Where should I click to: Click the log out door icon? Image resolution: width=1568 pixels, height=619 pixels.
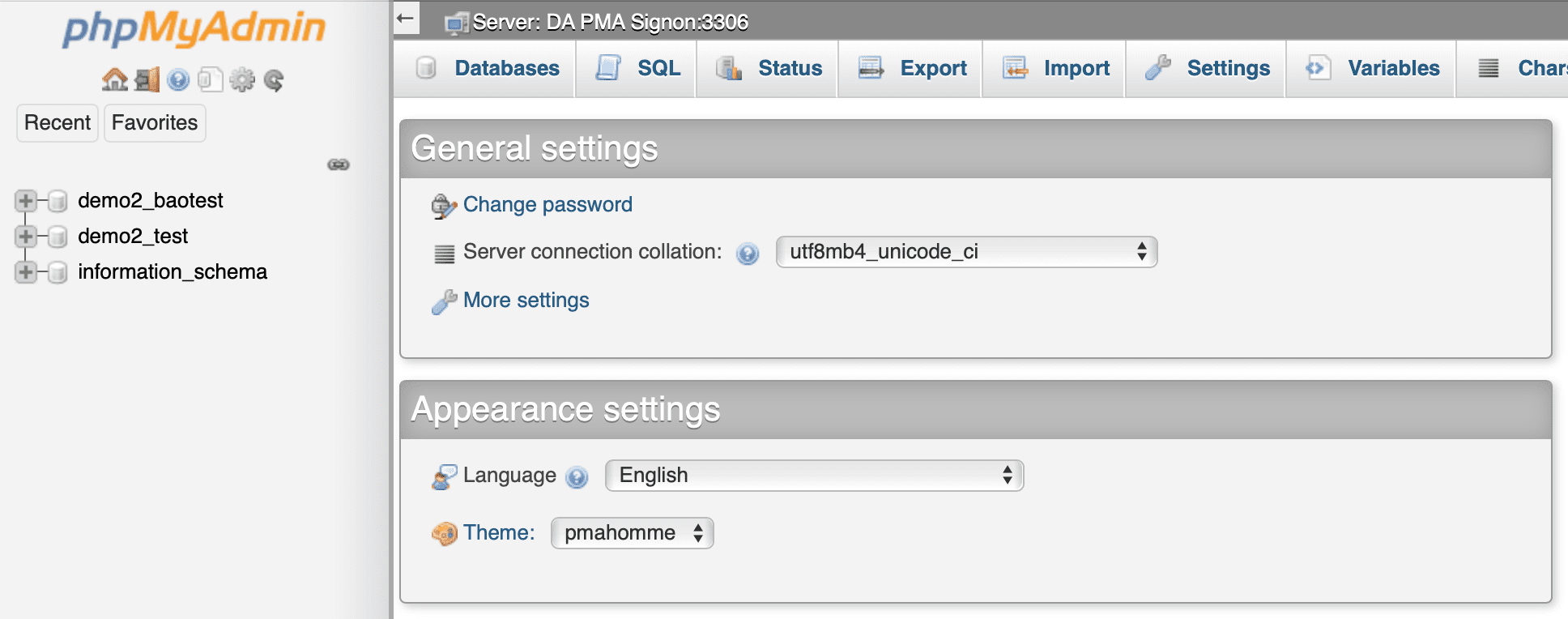point(147,79)
